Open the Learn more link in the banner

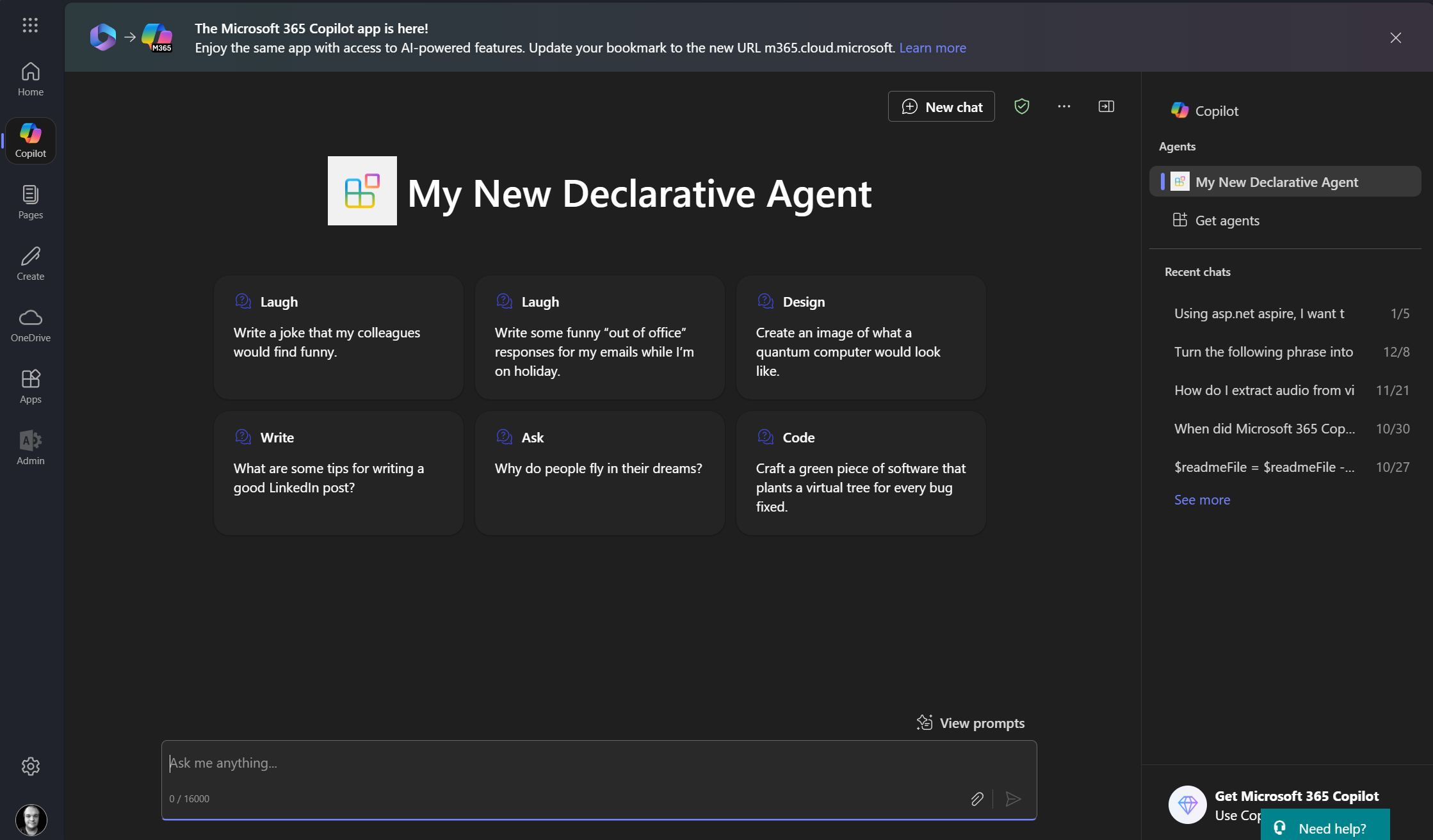click(933, 47)
